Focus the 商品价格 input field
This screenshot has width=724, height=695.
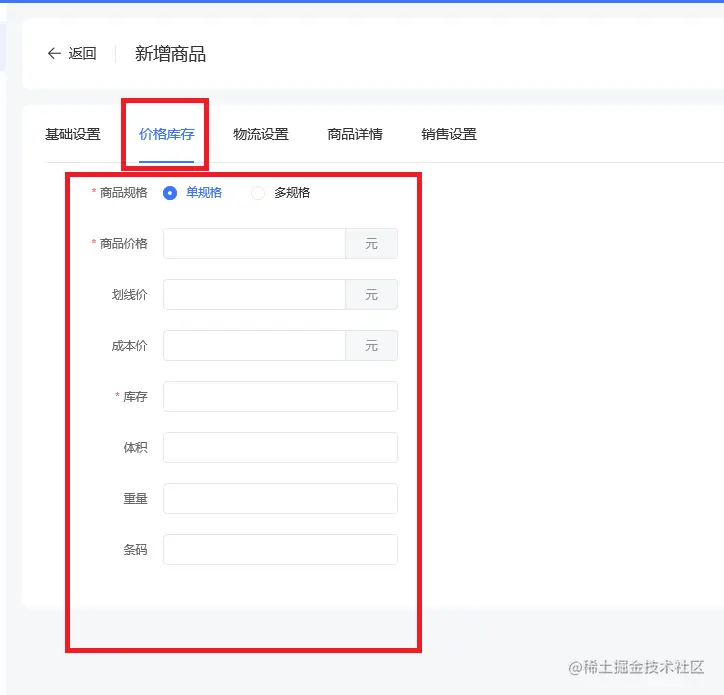pyautogui.click(x=254, y=243)
